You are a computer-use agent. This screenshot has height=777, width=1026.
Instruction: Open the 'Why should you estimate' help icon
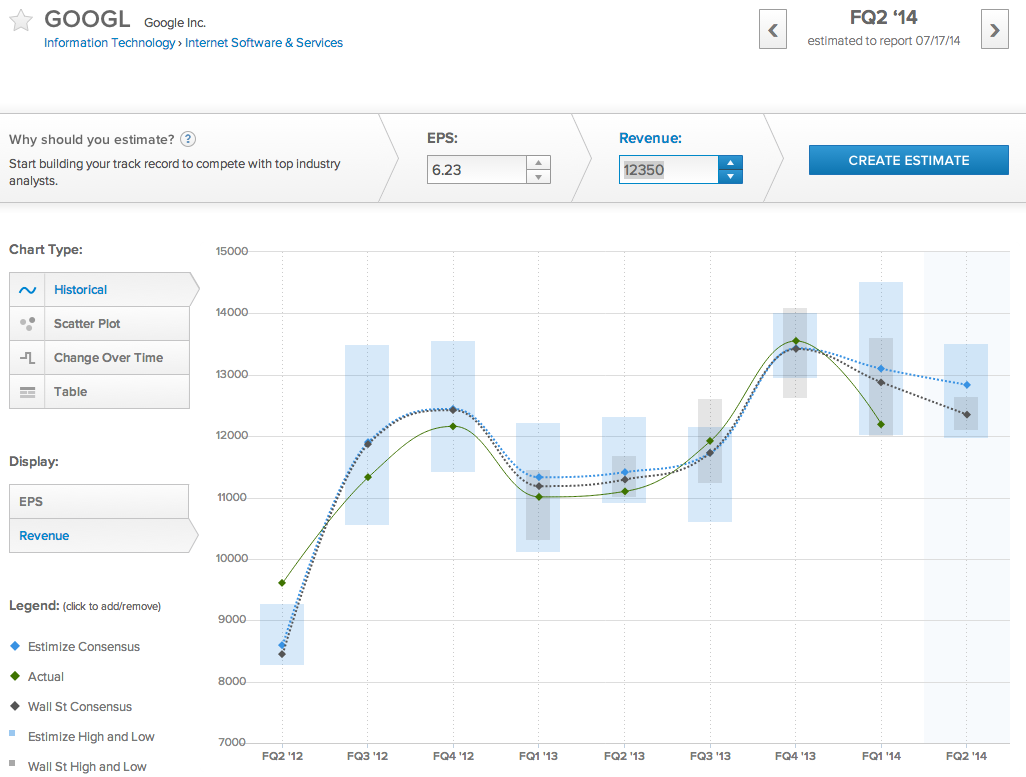(x=188, y=139)
